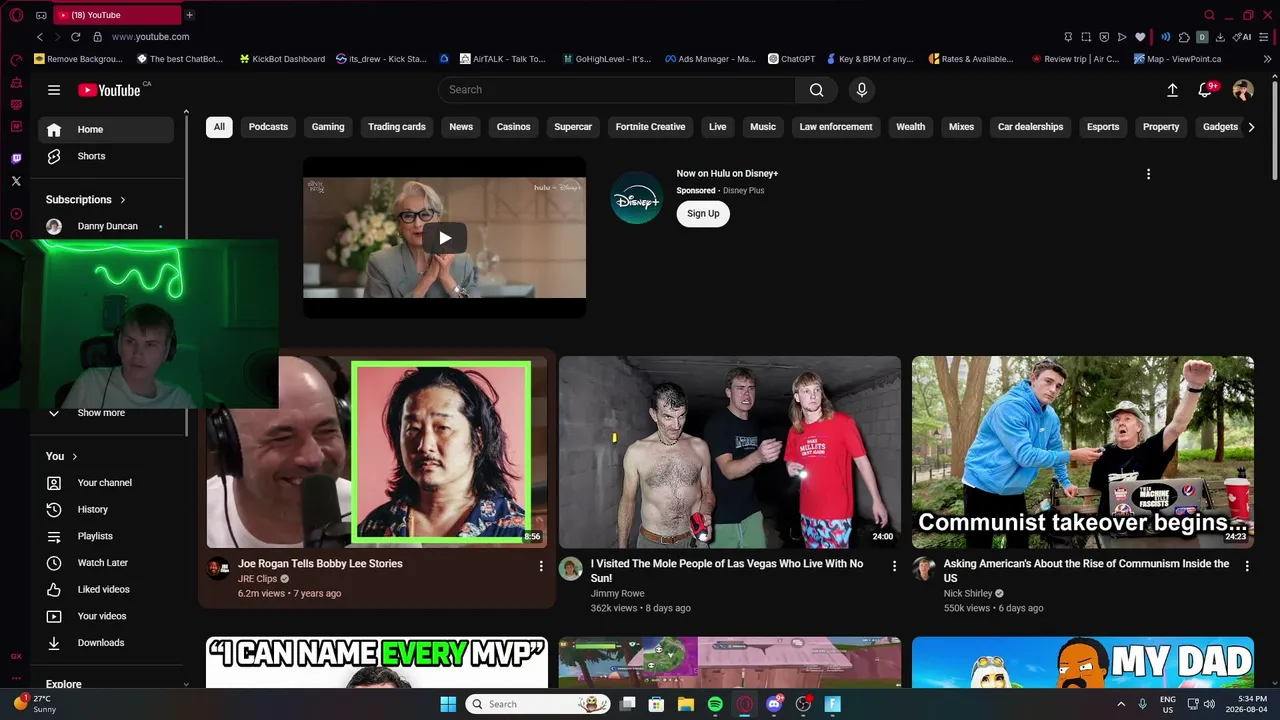Open the Communist takeover video thumbnail
Image resolution: width=1280 pixels, height=720 pixels.
[1083, 452]
